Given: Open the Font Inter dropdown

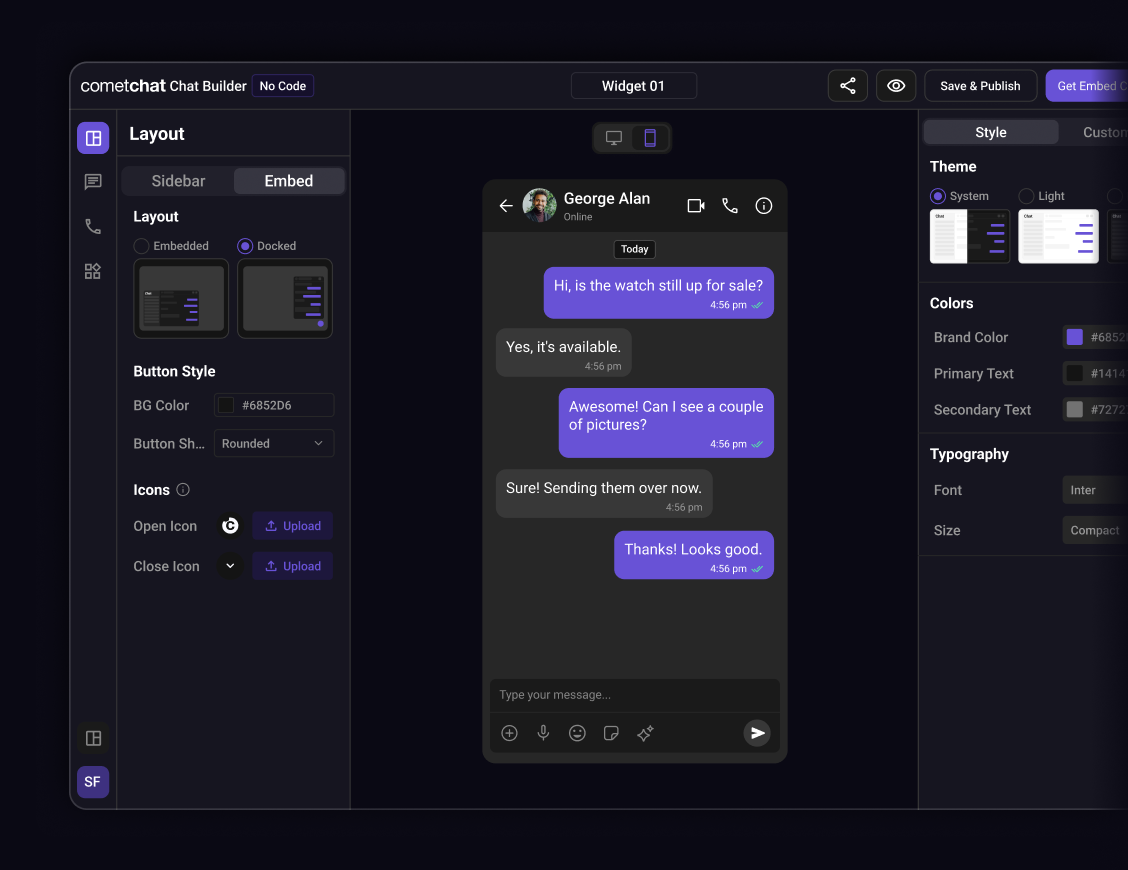Looking at the screenshot, I should tap(1095, 490).
